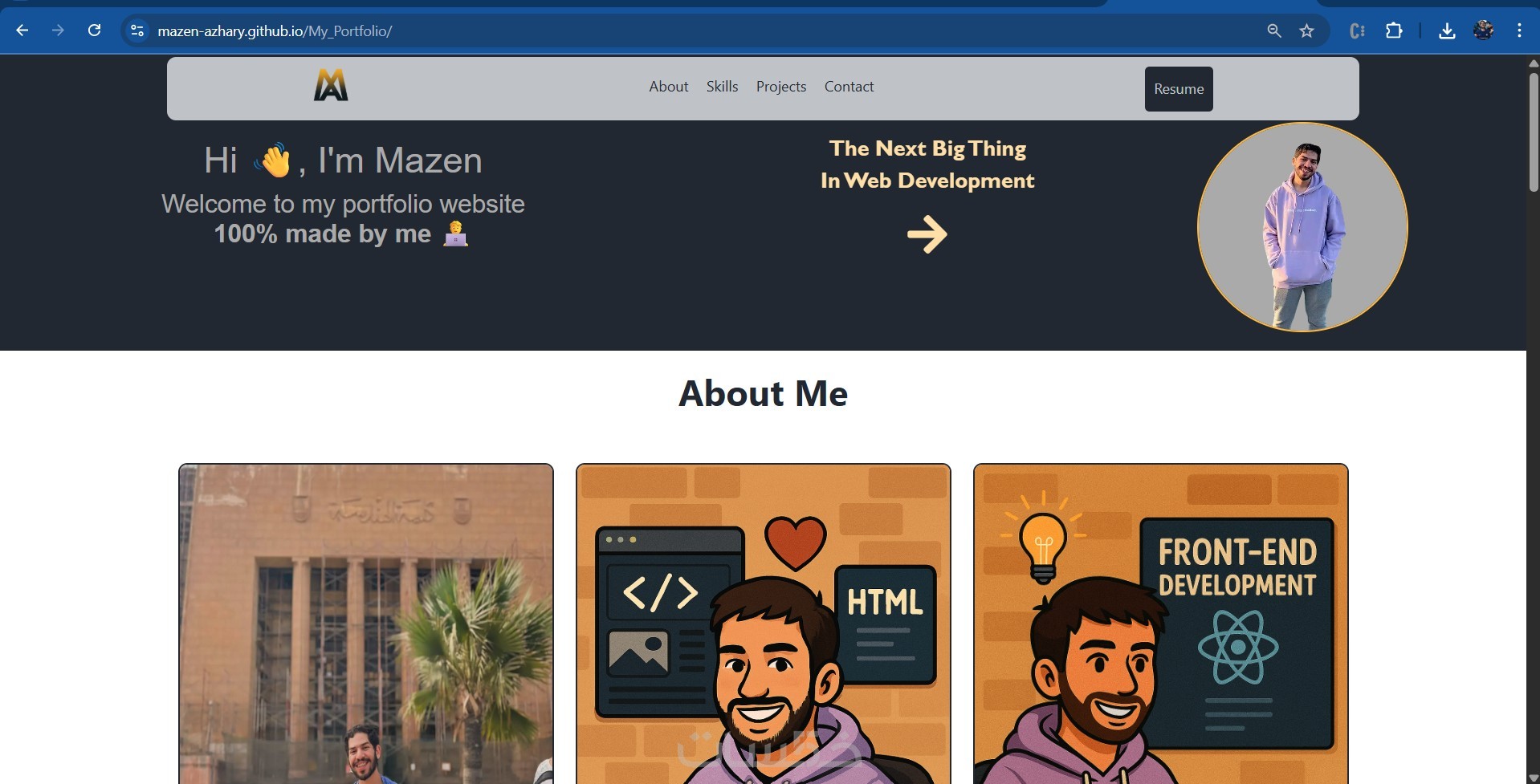Image resolution: width=1540 pixels, height=784 pixels.
Task: Click the zoom magnifier icon in address bar
Action: point(1273,30)
